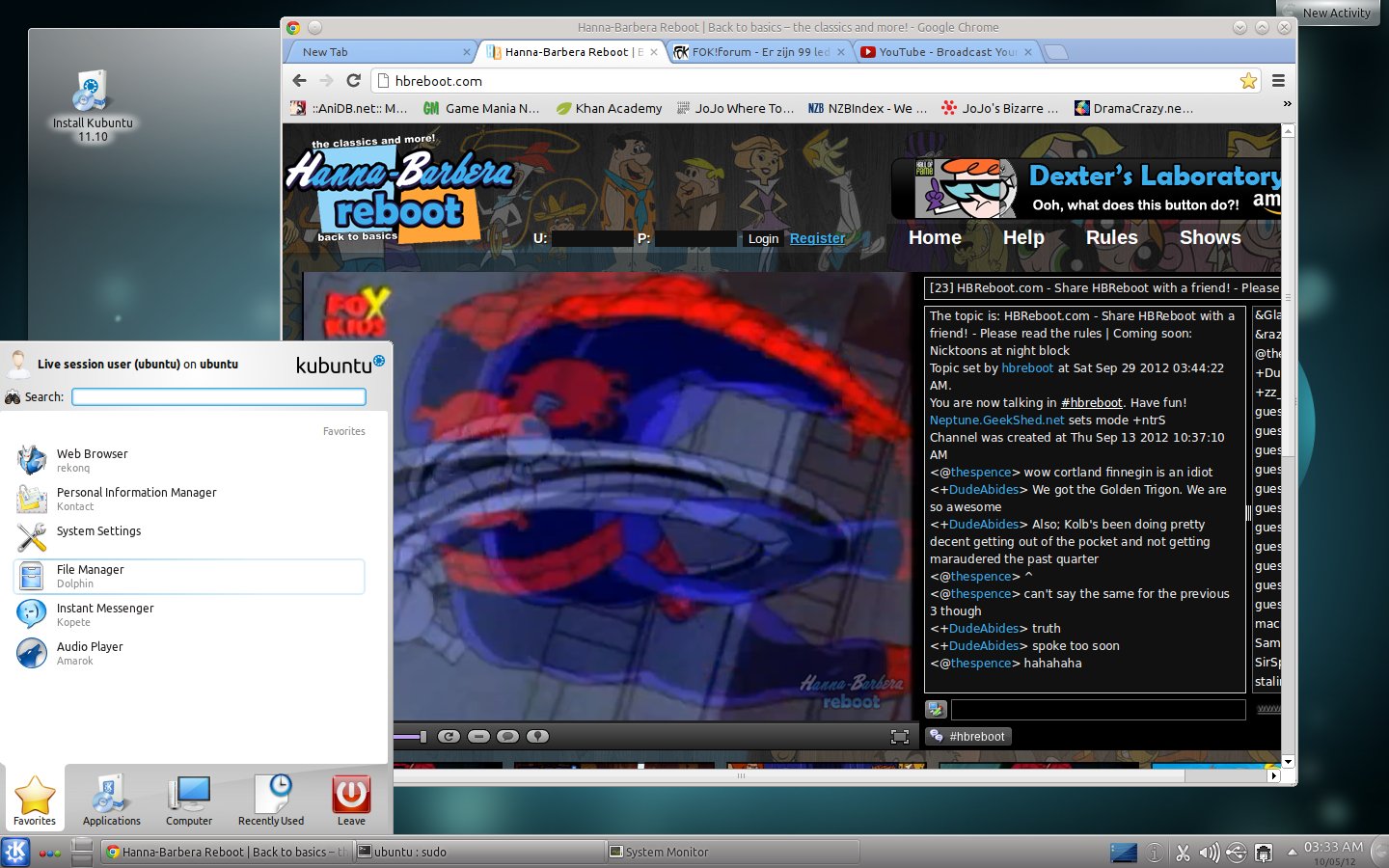Image resolution: width=1389 pixels, height=868 pixels.
Task: Click the Install Kubuntu 11.10 desktop icon
Action: click(93, 106)
